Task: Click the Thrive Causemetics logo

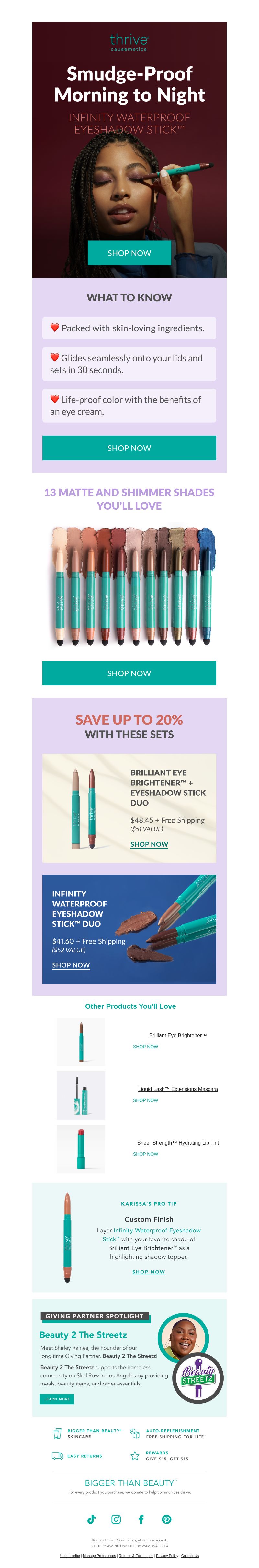Action: [129, 42]
